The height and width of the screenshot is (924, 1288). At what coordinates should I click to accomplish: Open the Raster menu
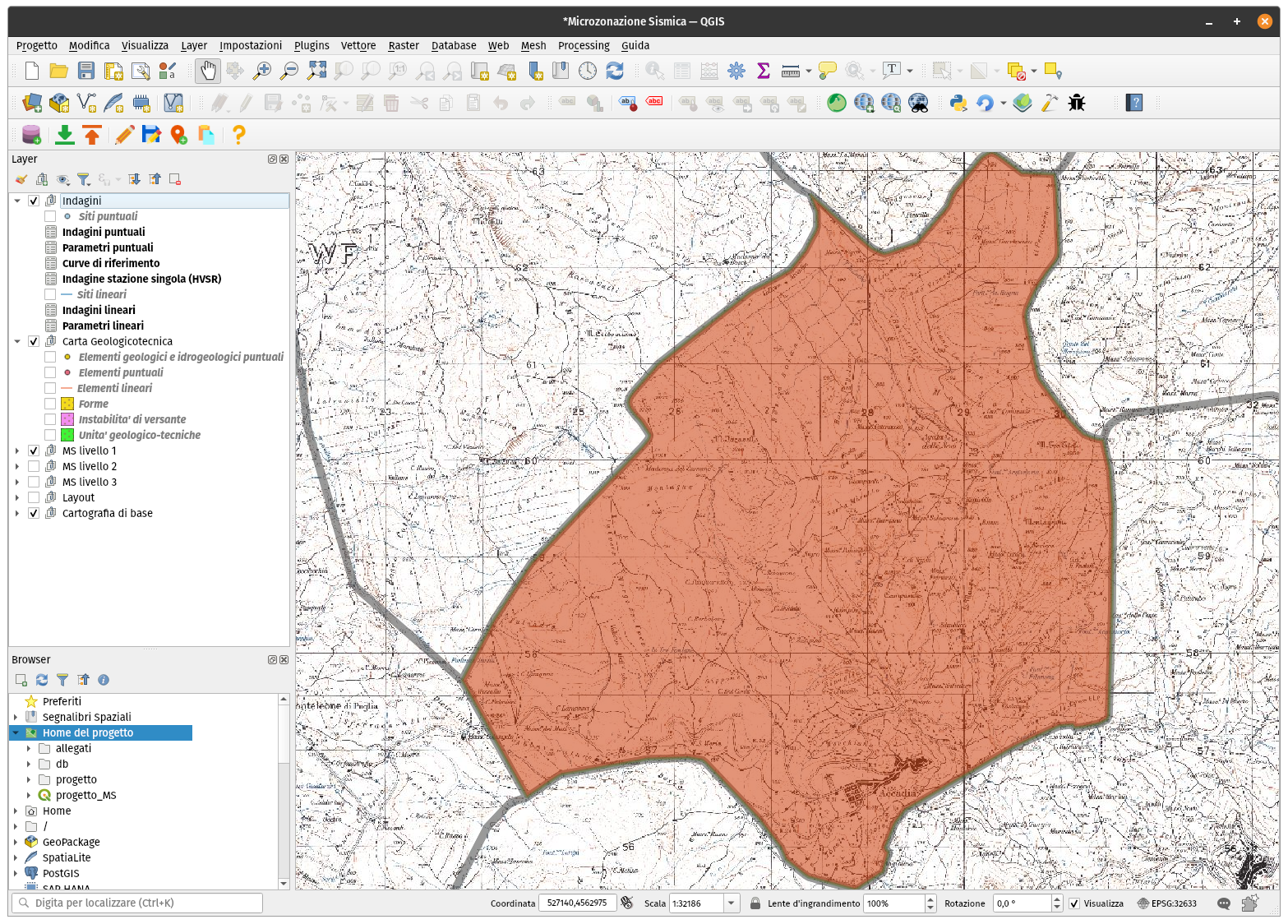[404, 46]
